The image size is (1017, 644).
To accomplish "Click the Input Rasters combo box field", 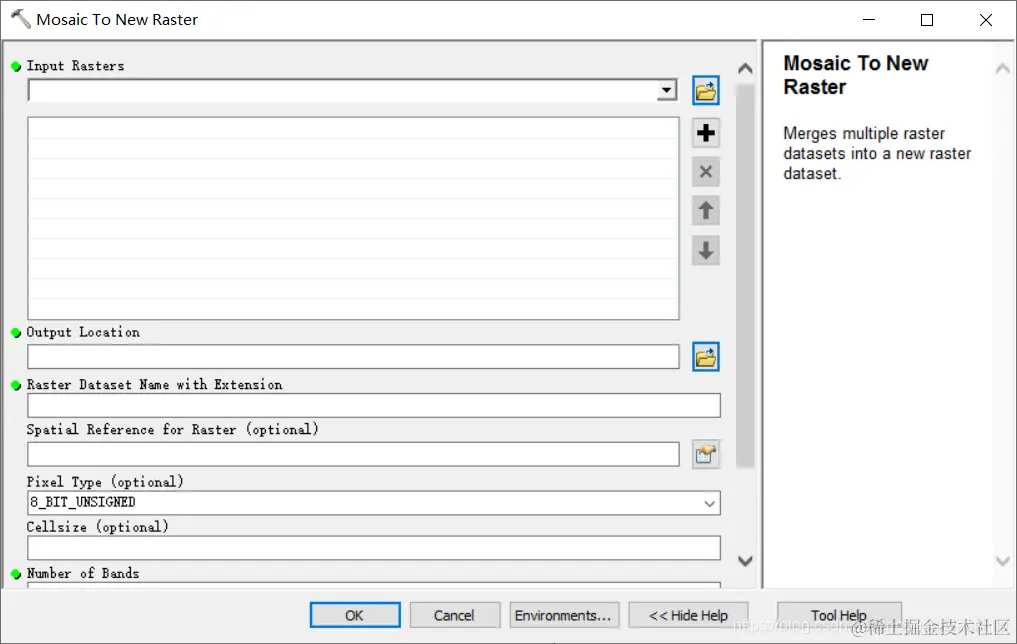I will (x=352, y=90).
